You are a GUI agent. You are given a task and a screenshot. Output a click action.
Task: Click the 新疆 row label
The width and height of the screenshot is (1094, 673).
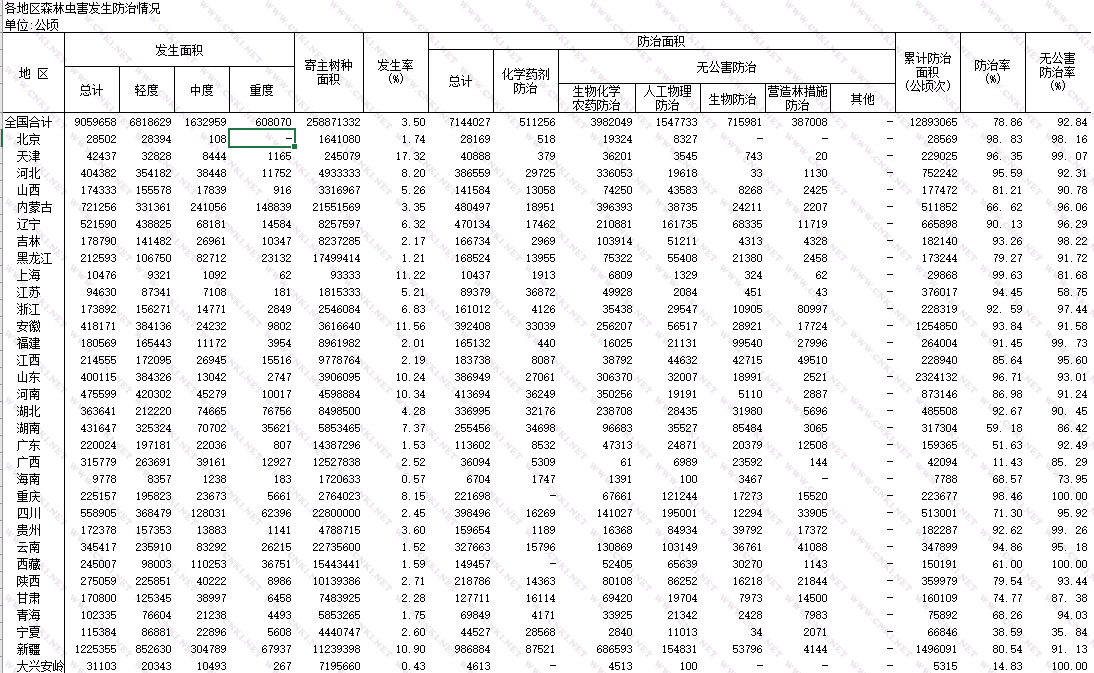pyautogui.click(x=29, y=649)
